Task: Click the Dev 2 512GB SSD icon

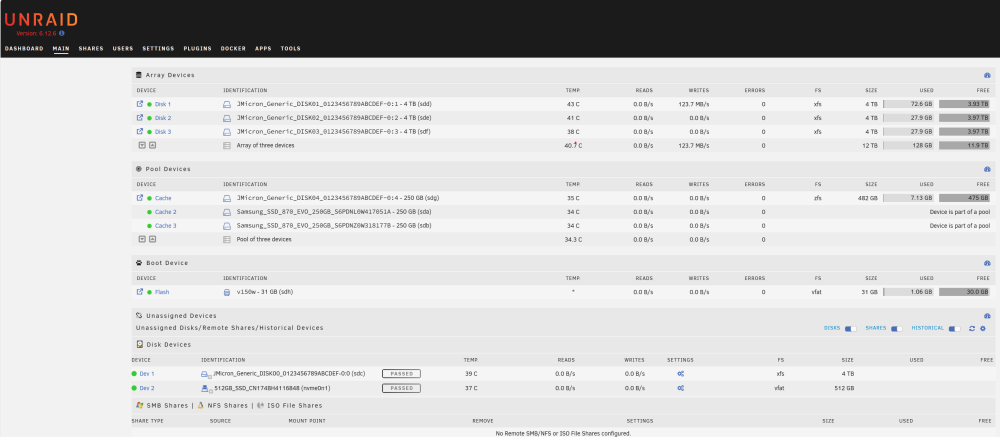Action: (x=205, y=388)
